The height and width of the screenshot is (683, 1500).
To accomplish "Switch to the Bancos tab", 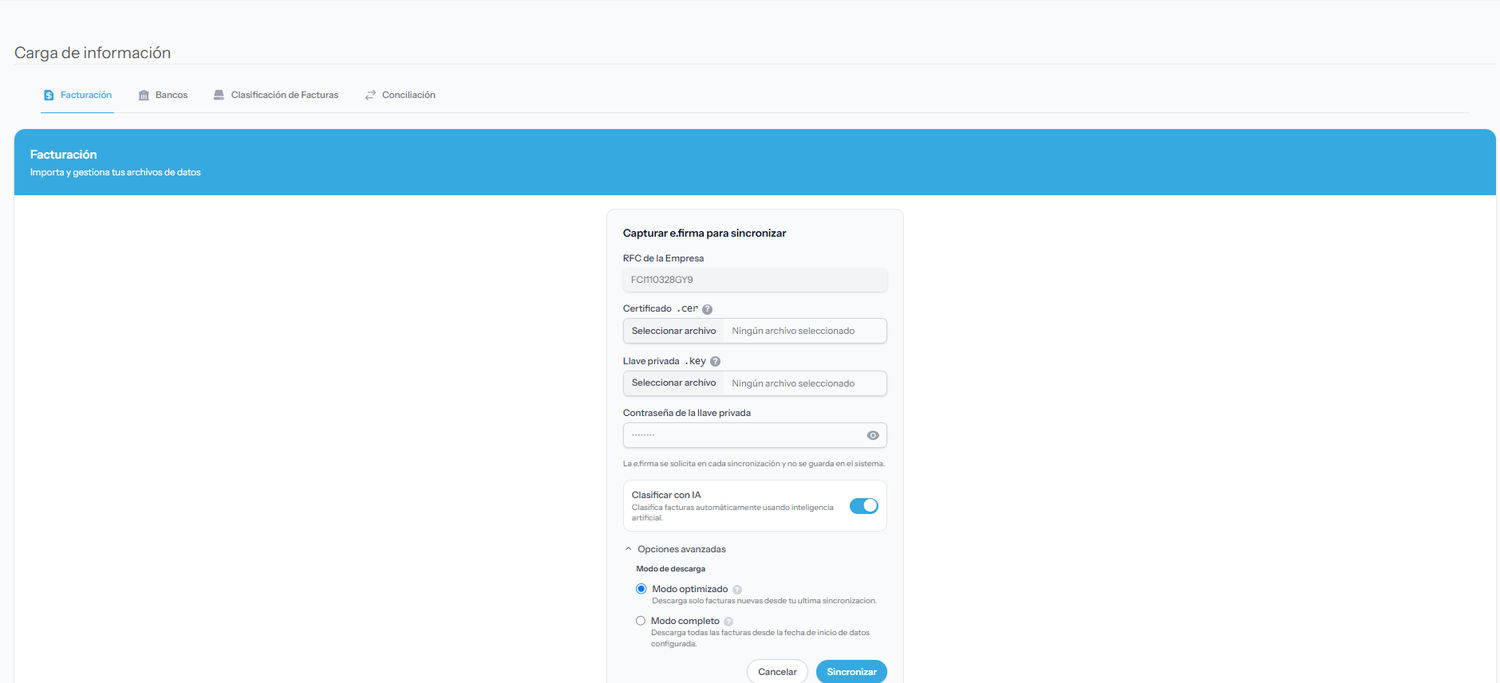I will (163, 95).
